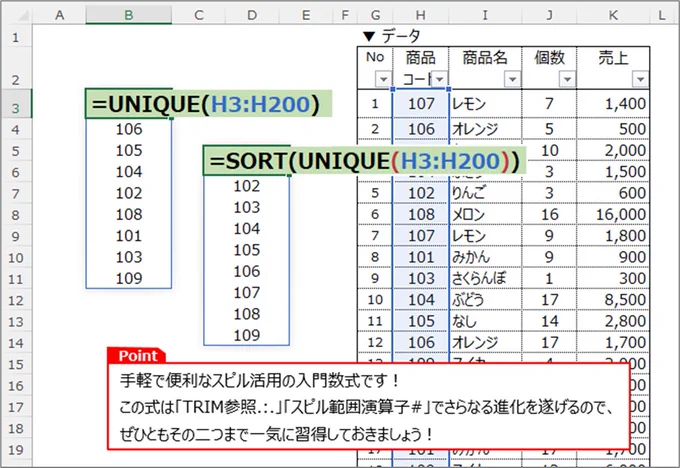Image resolution: width=680 pixels, height=468 pixels.
Task: Open the 商品名 column filter dropdown
Action: click(x=512, y=79)
